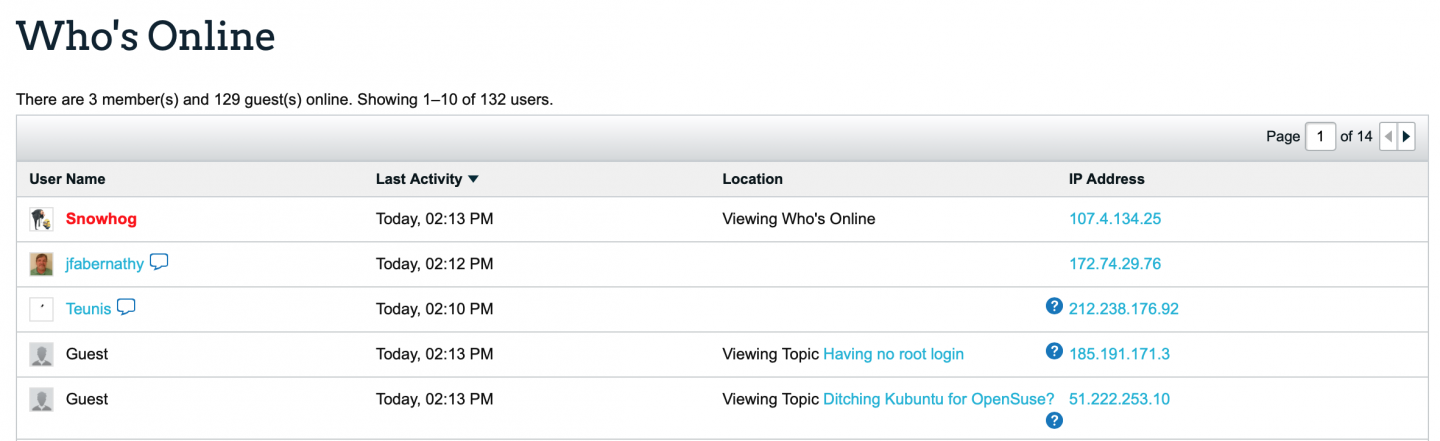
Task: Open Teunis's profile link
Action: pos(89,309)
